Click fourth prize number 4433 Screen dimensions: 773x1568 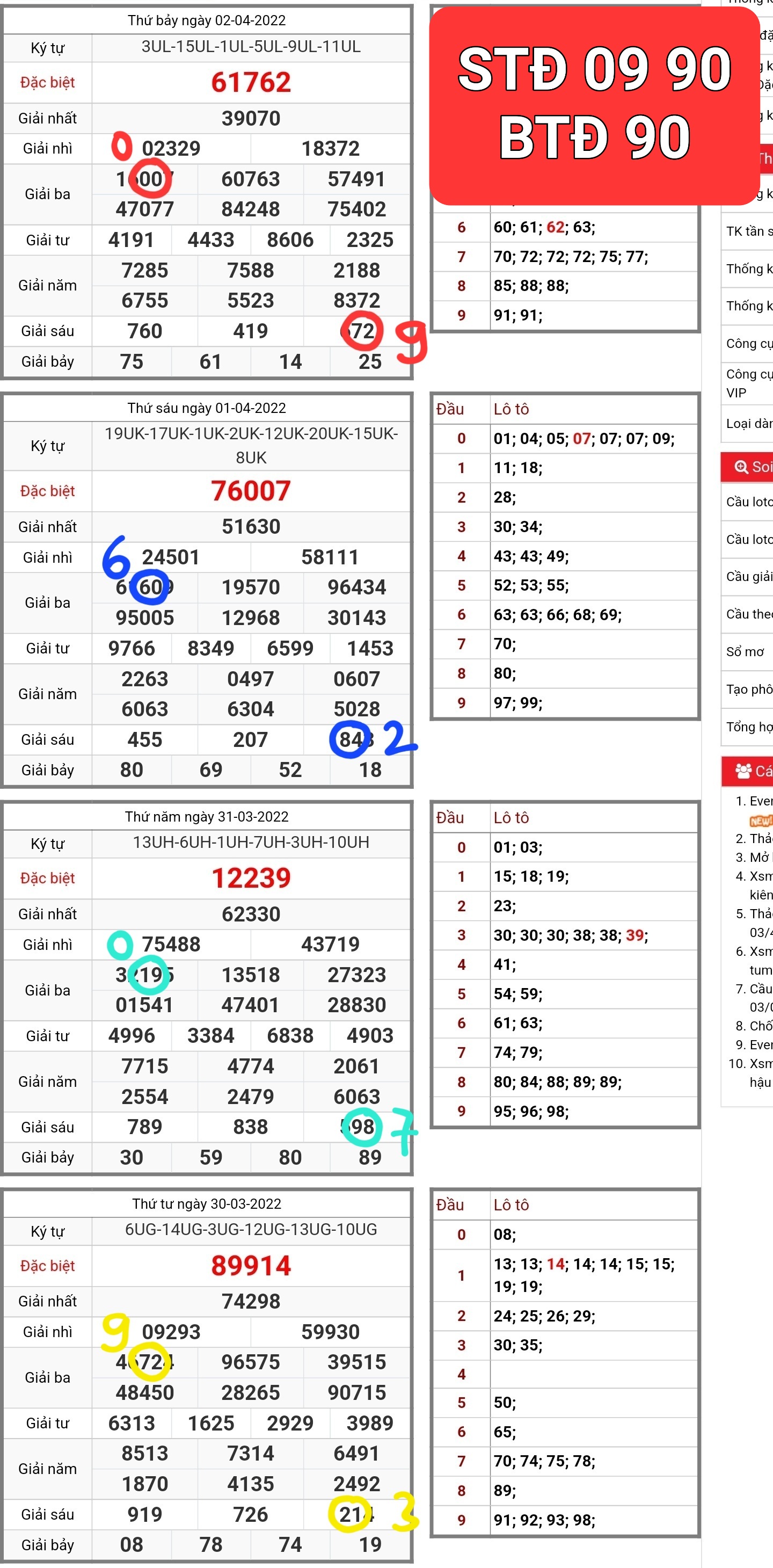click(x=210, y=240)
